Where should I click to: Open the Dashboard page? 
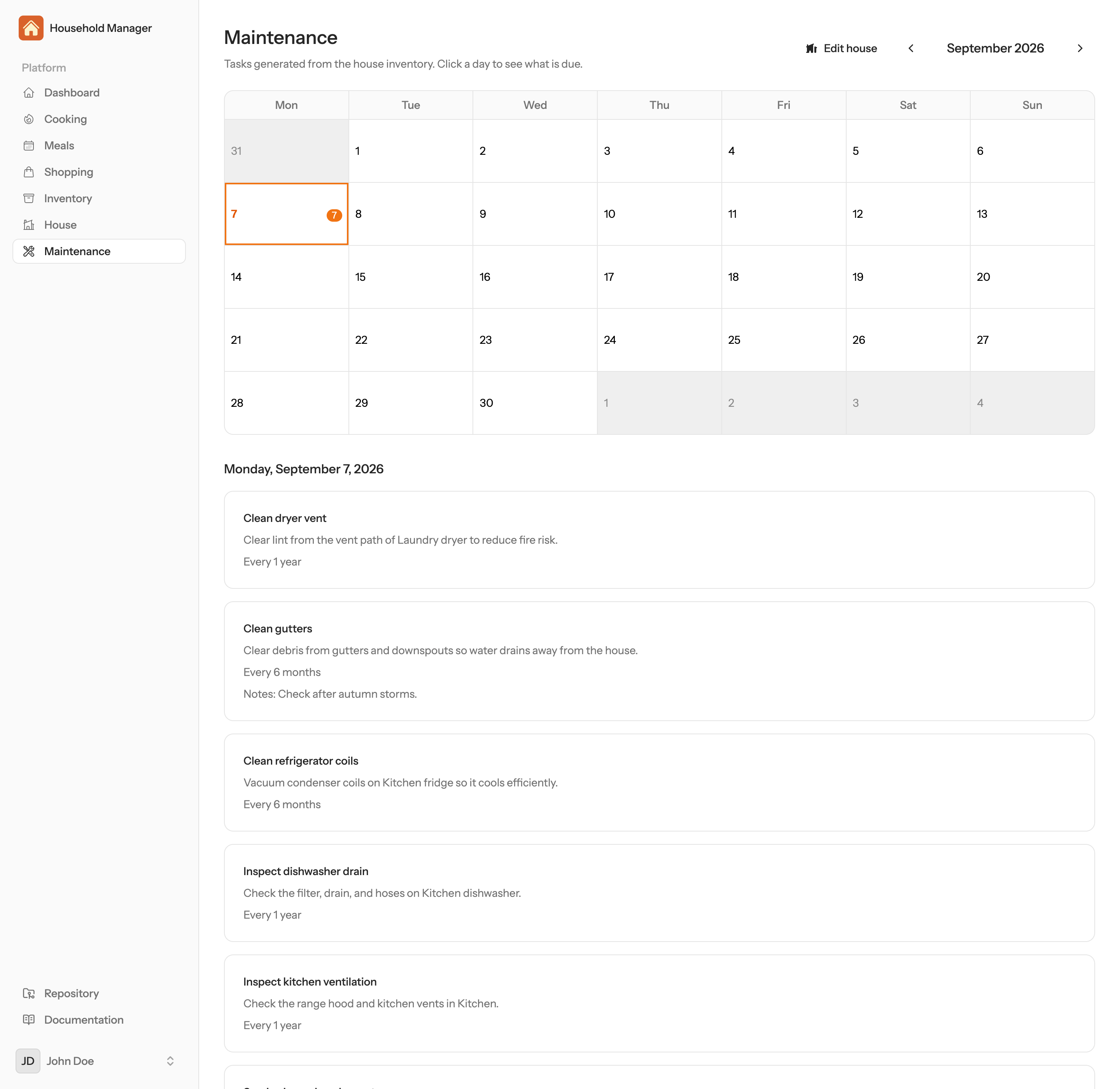(x=99, y=93)
